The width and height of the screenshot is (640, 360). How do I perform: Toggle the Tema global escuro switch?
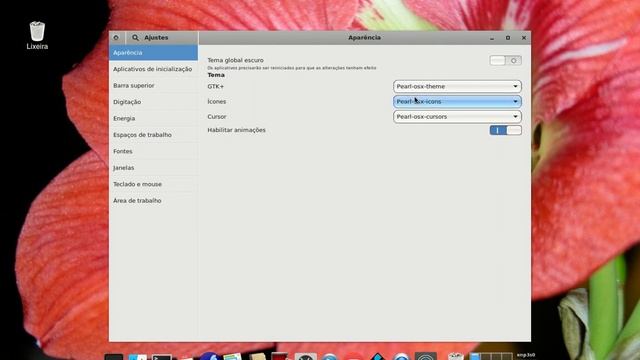point(505,60)
